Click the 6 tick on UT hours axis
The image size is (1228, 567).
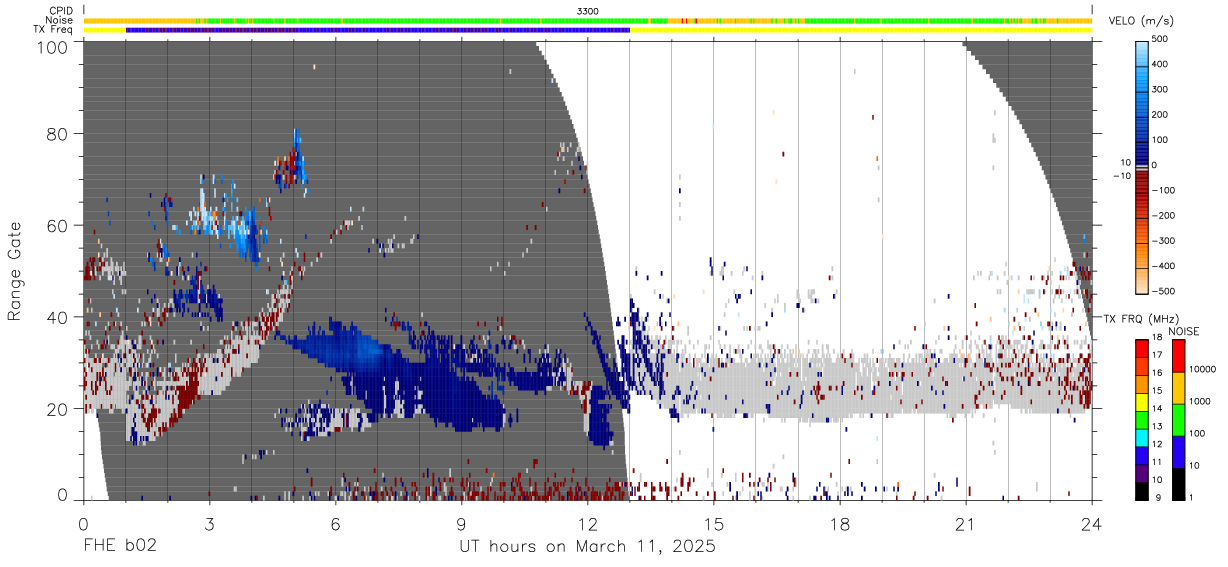[x=335, y=525]
